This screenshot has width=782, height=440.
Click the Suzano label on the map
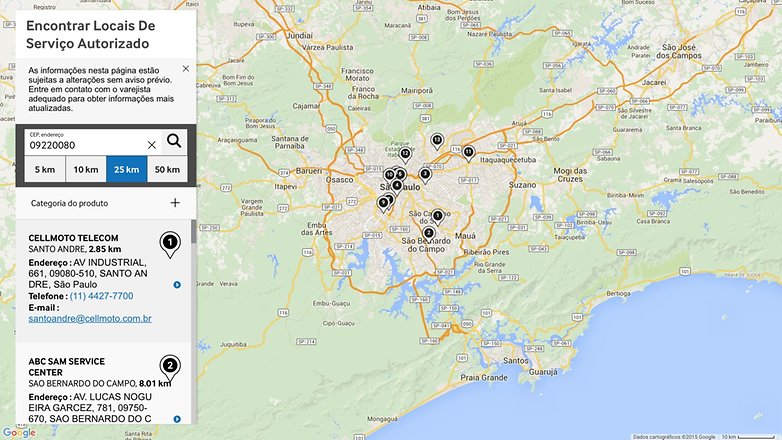(522, 185)
